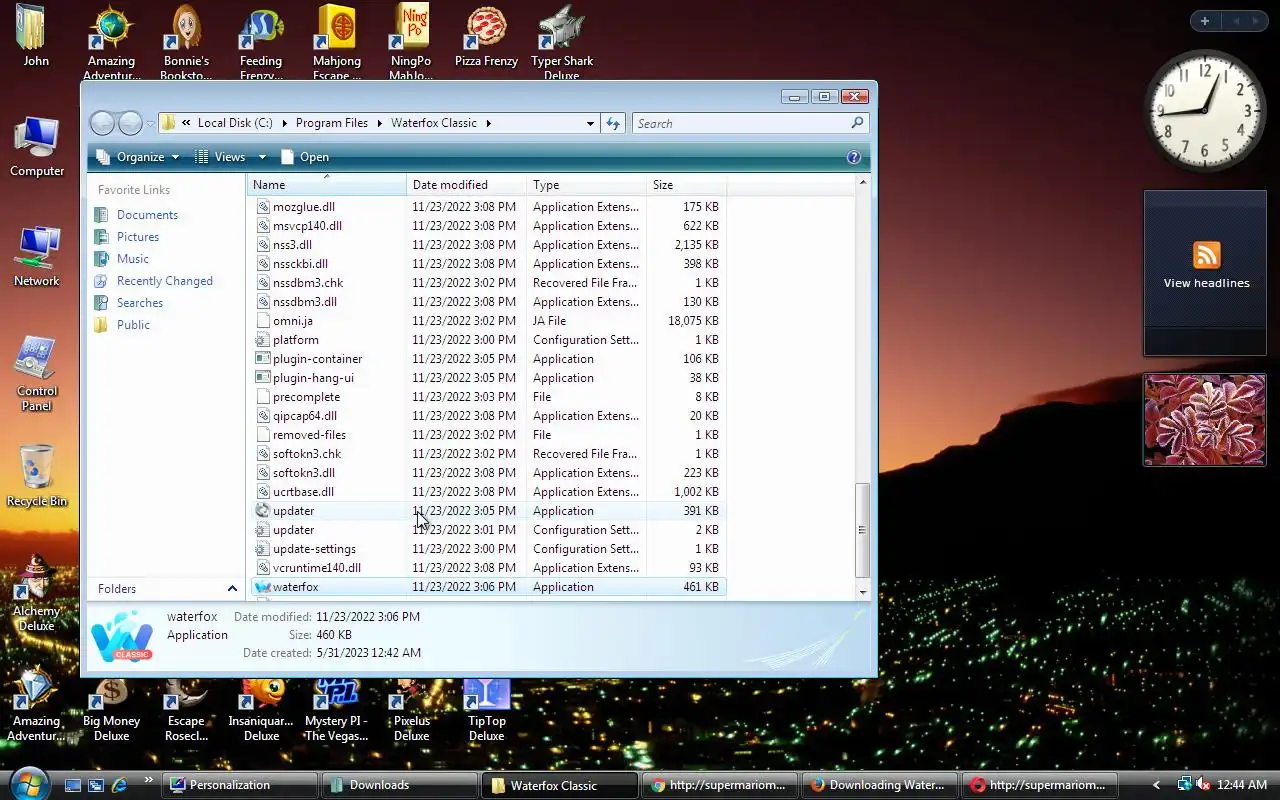Launch Typer Shark Deluxe icon
Viewport: 1280px width, 800px height.
(562, 42)
